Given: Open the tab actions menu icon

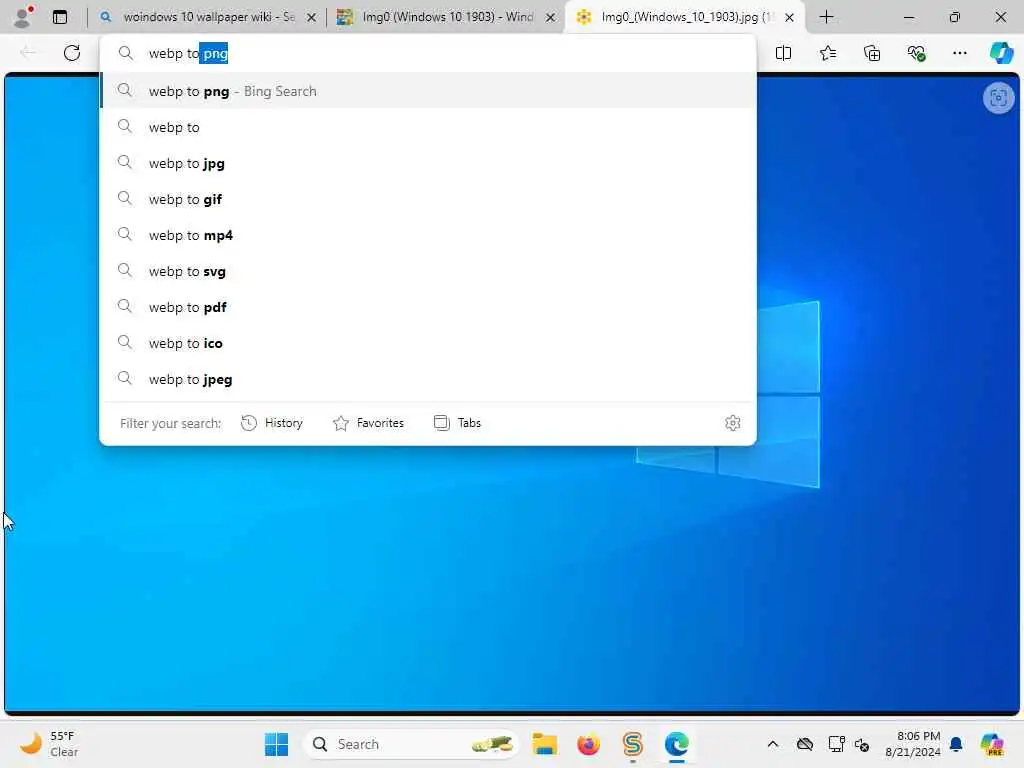Looking at the screenshot, I should [60, 17].
